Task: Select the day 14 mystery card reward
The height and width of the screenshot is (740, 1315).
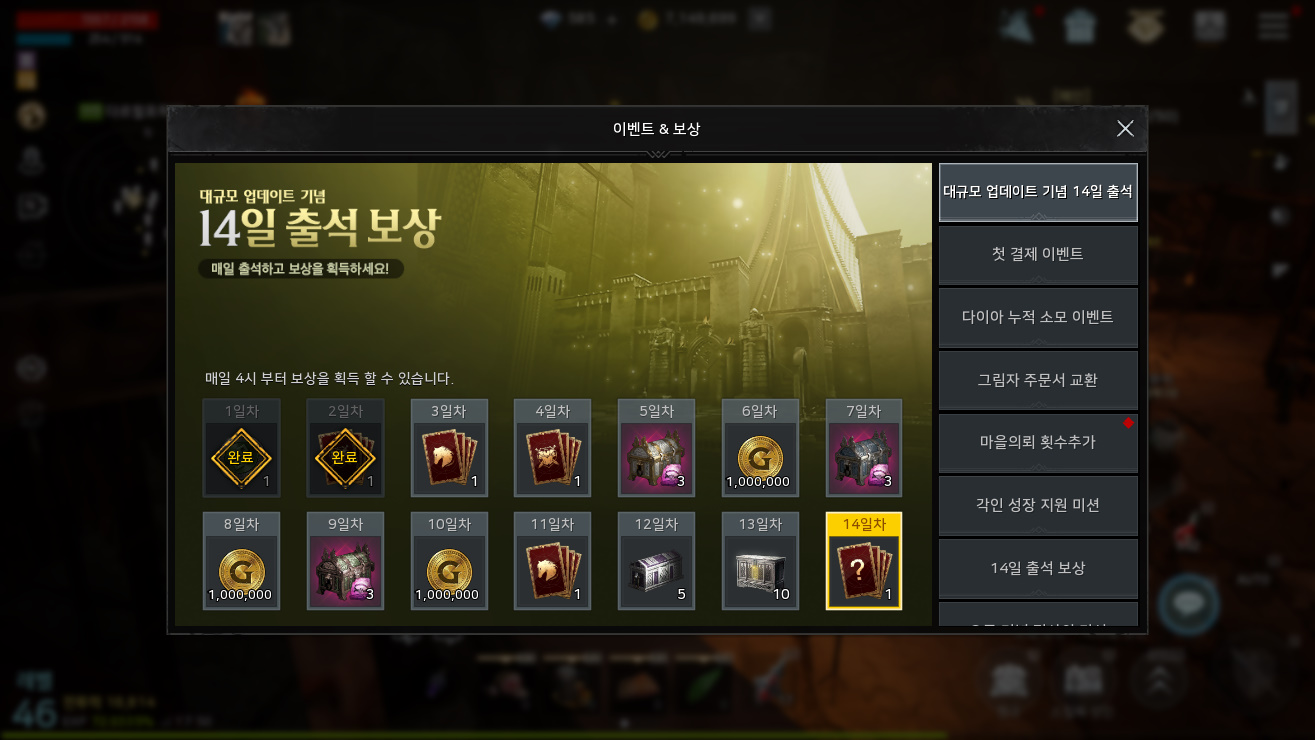Action: (x=864, y=561)
